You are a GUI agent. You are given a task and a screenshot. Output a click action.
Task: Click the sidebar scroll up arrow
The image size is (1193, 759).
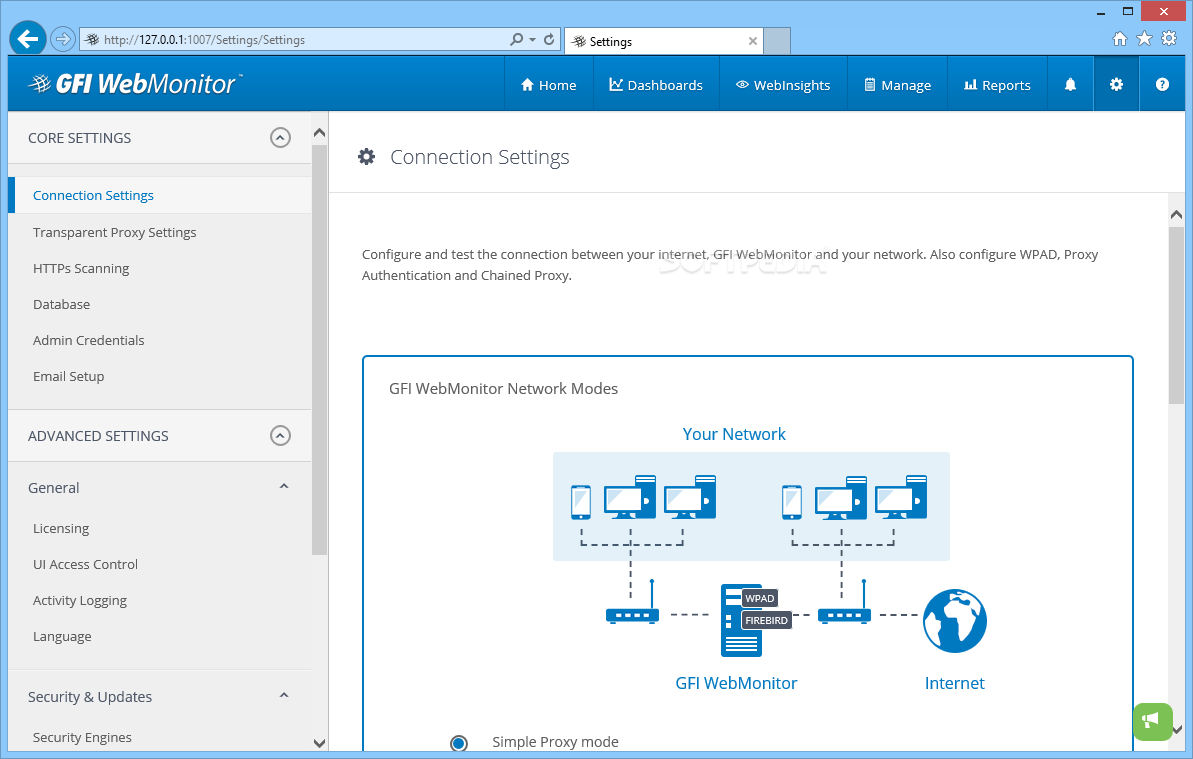tap(320, 133)
